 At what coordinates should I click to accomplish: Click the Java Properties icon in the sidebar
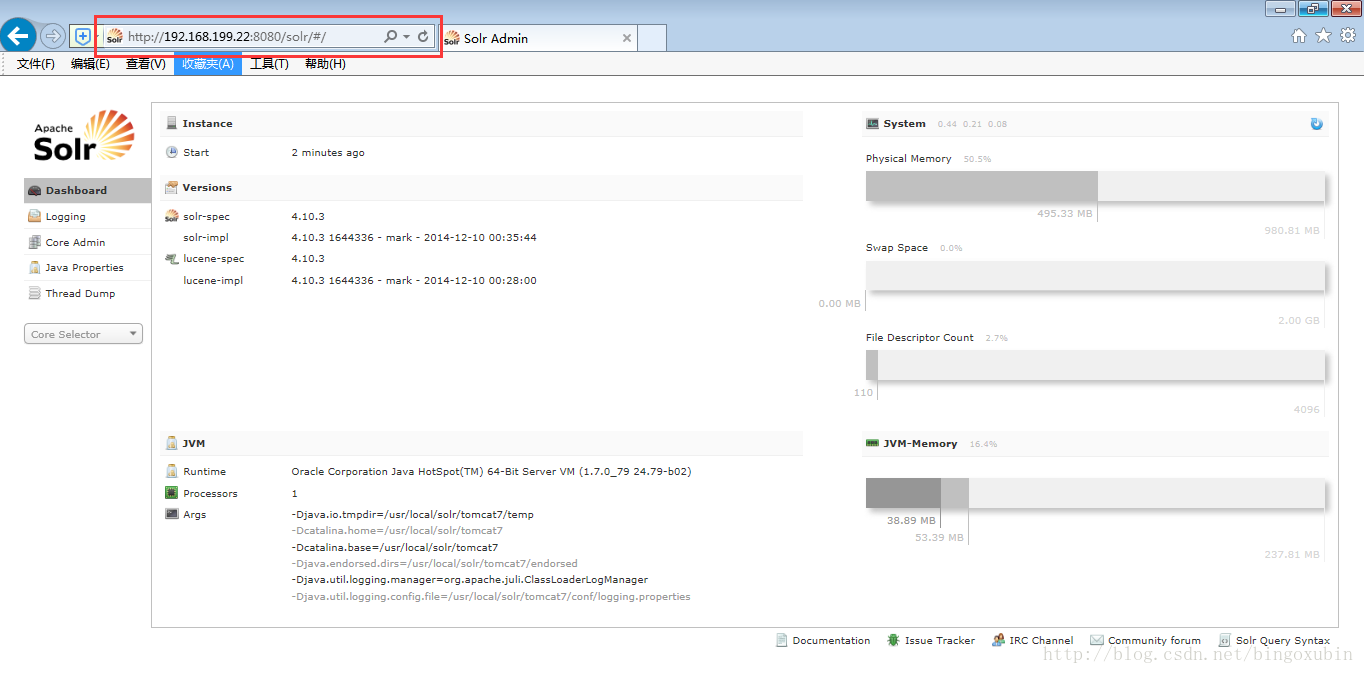(x=35, y=268)
